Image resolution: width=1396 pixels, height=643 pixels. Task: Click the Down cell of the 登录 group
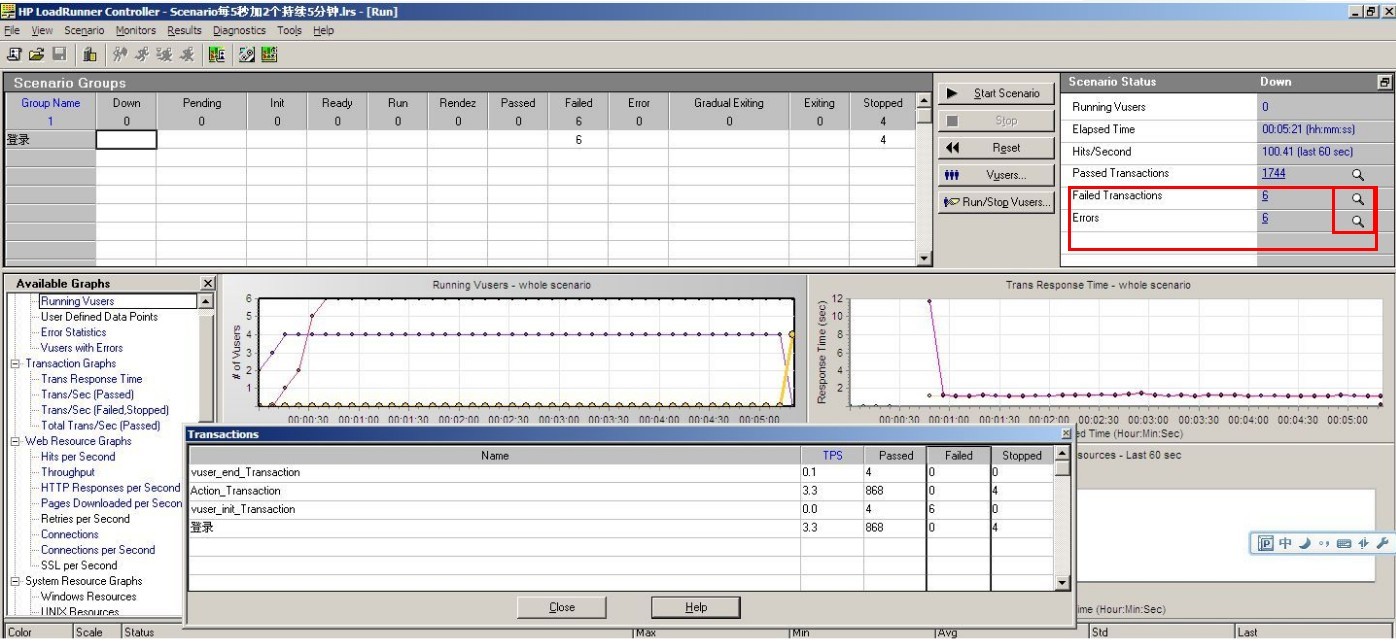tap(126, 140)
